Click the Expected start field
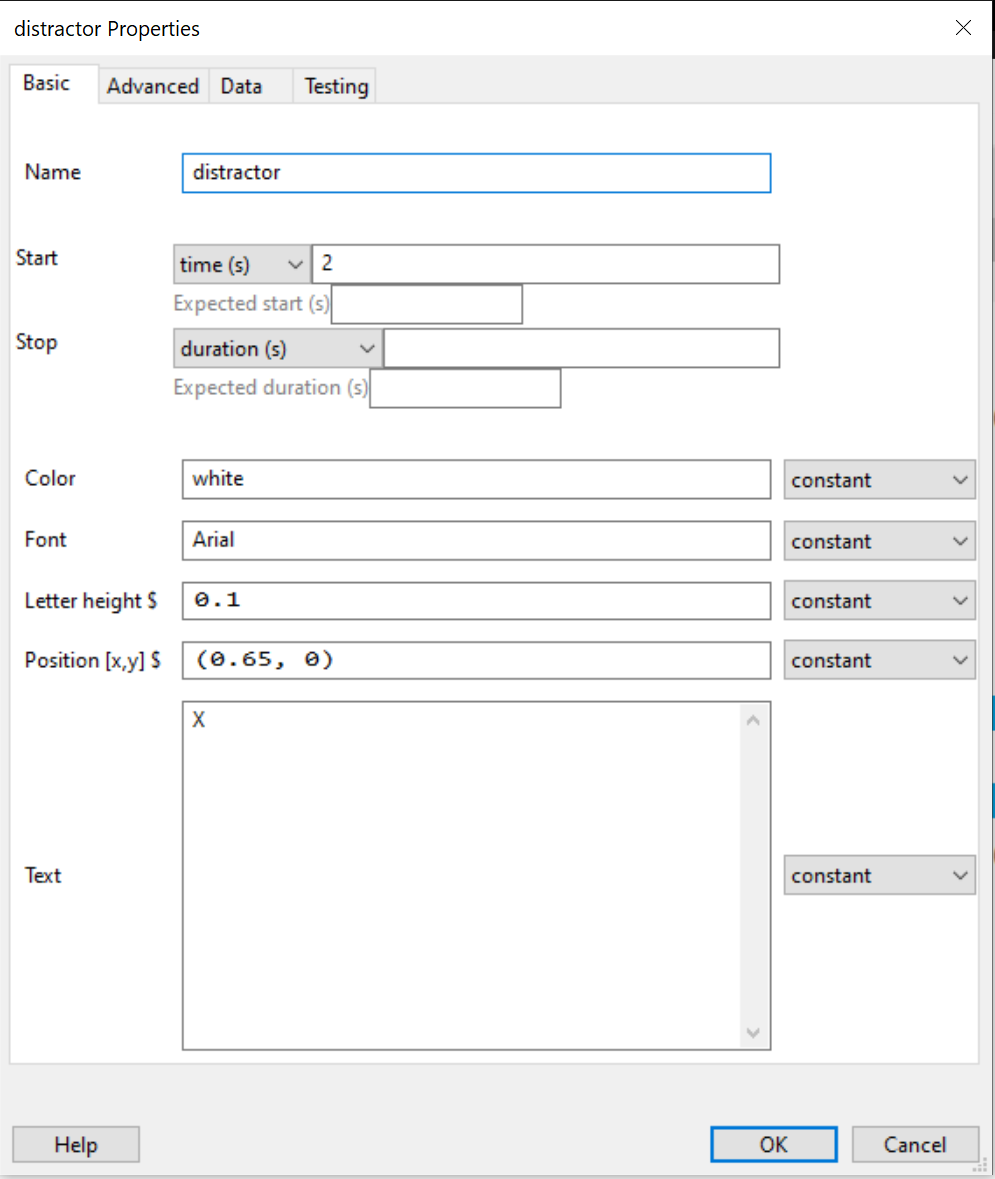This screenshot has height=1179, width=995. tap(426, 305)
